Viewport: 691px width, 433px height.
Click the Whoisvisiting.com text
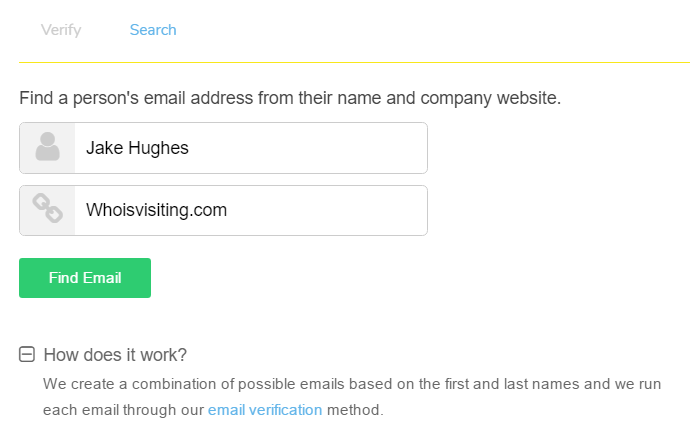point(156,210)
